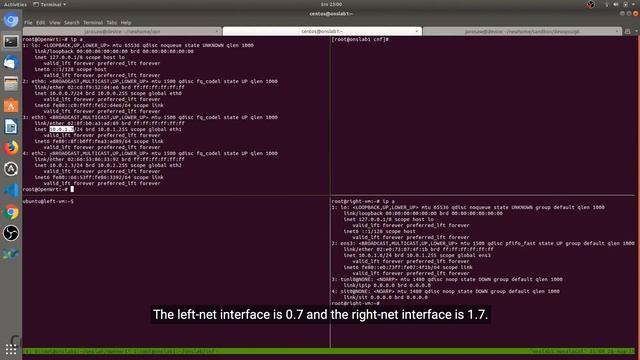Click the tunl0@NONE interface line
Viewport: 640px width, 360px height.
pyautogui.click(x=447, y=280)
